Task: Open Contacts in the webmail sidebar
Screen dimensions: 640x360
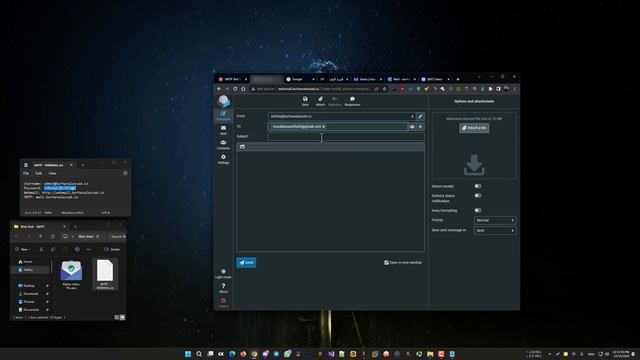Action: [223, 144]
